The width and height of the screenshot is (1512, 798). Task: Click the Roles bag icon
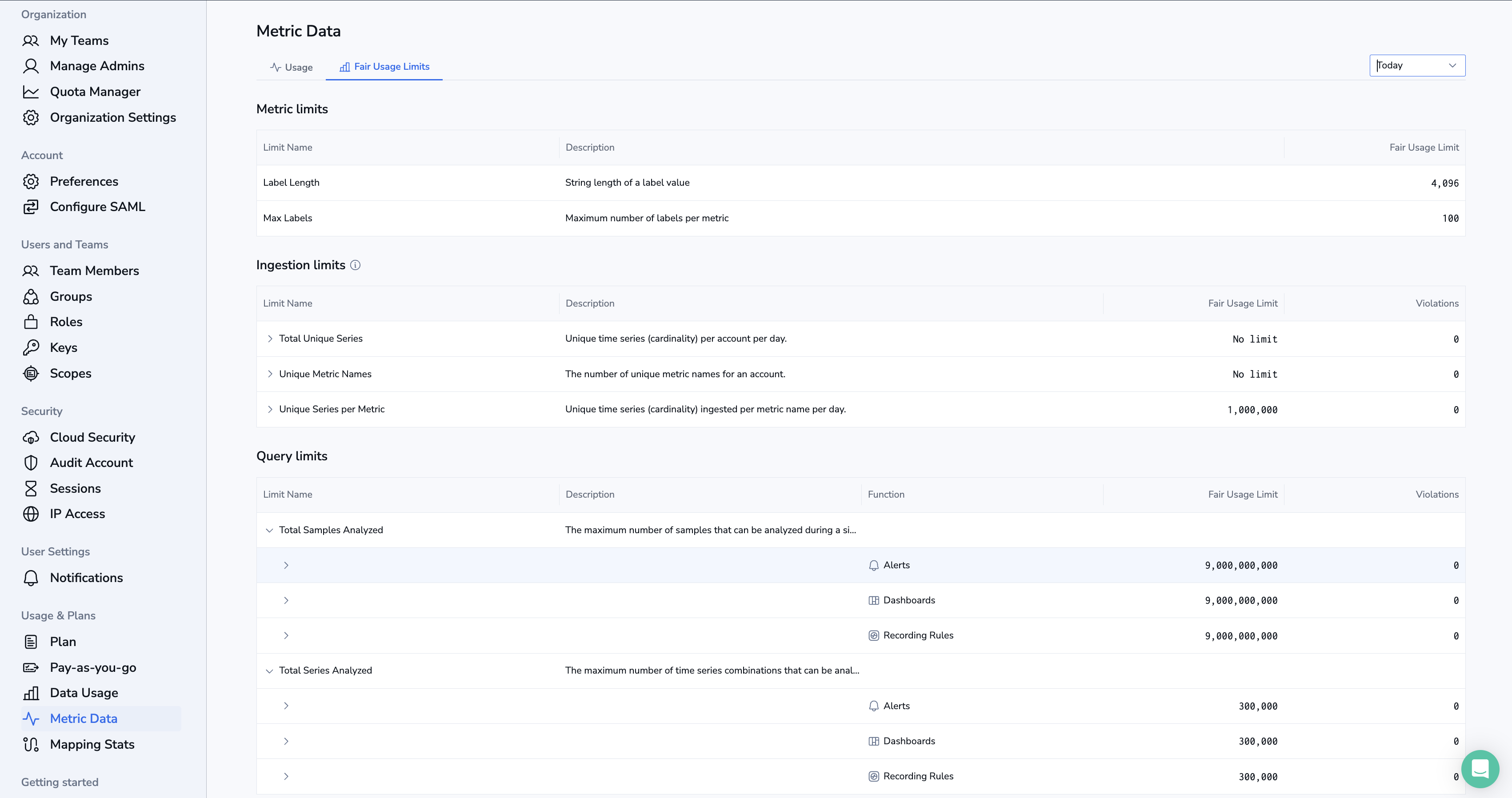click(x=31, y=322)
